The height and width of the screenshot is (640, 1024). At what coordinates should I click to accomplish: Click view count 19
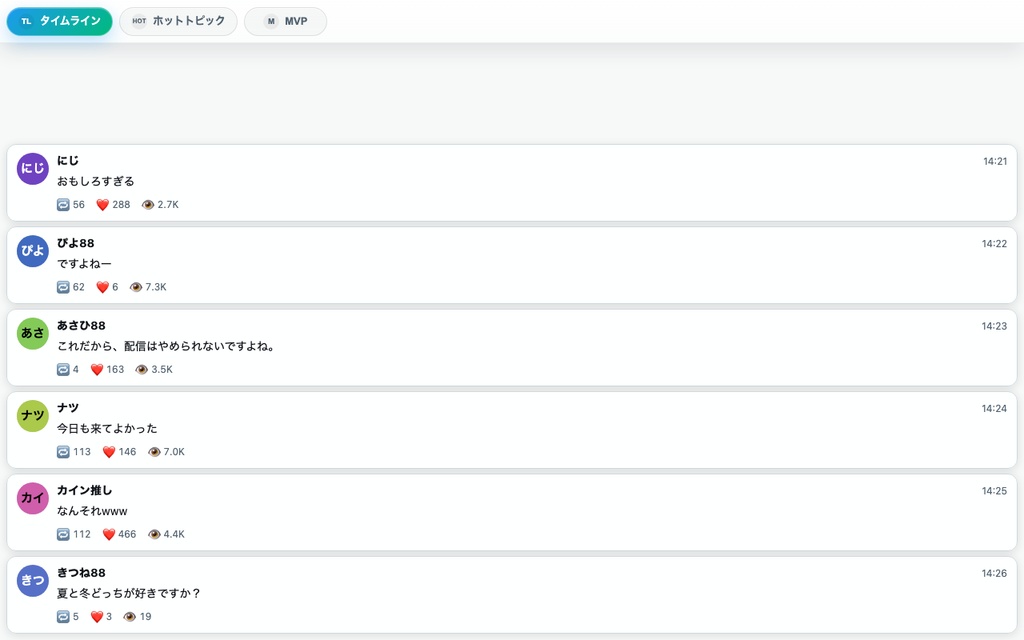146,616
